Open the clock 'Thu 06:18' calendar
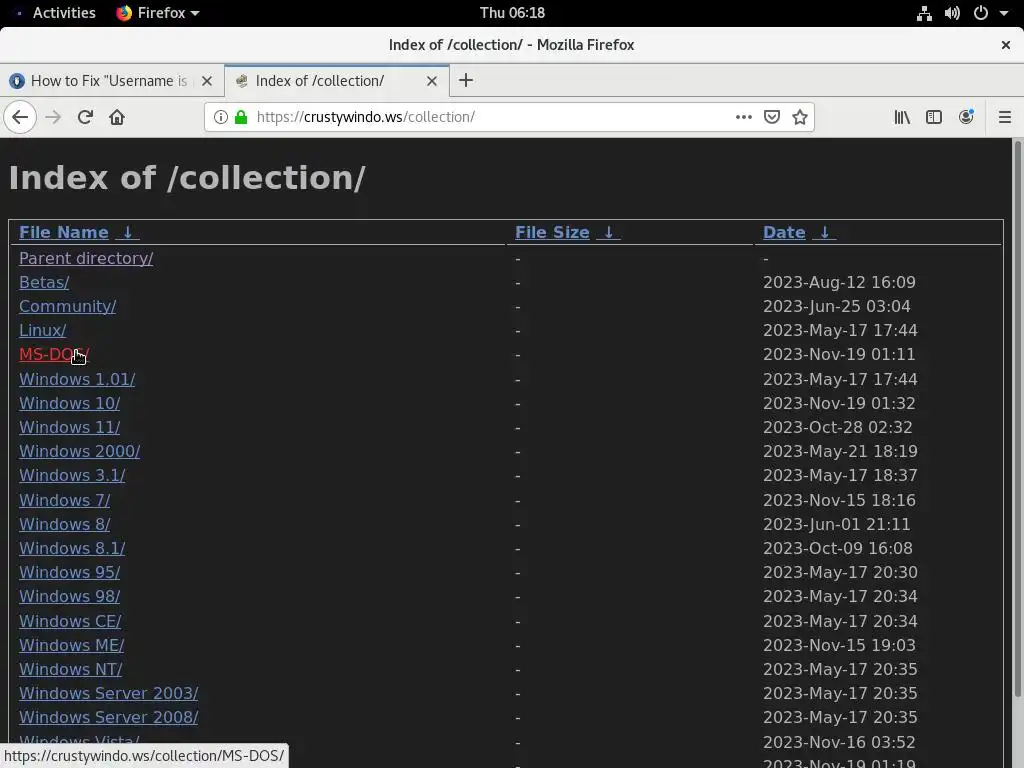The image size is (1024, 768). pos(512,12)
